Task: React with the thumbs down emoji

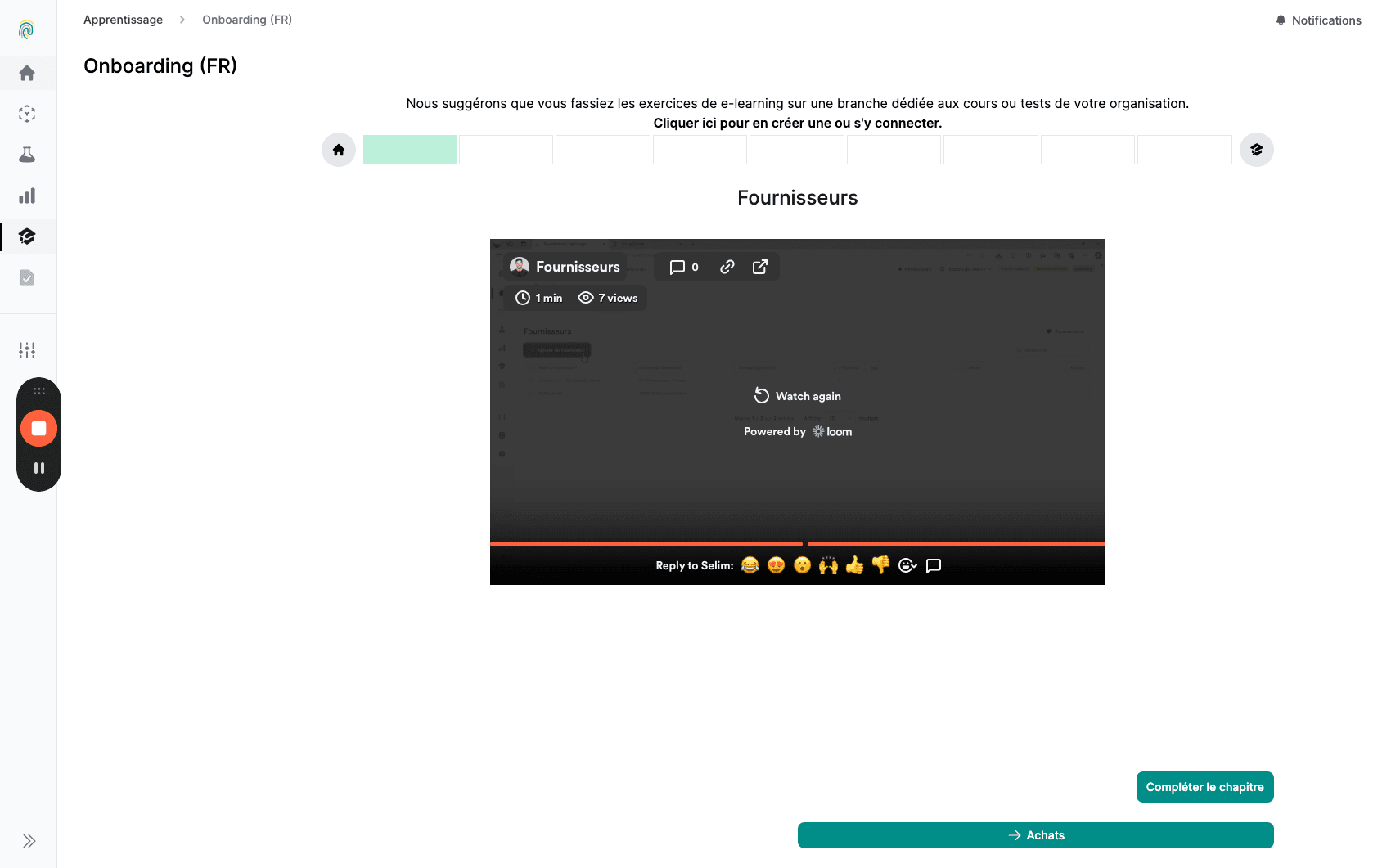Action: pos(881,565)
